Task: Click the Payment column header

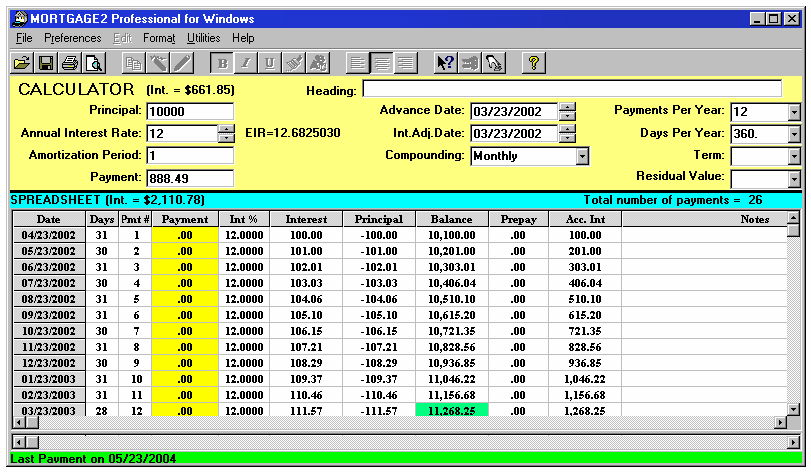Action: tap(185, 219)
